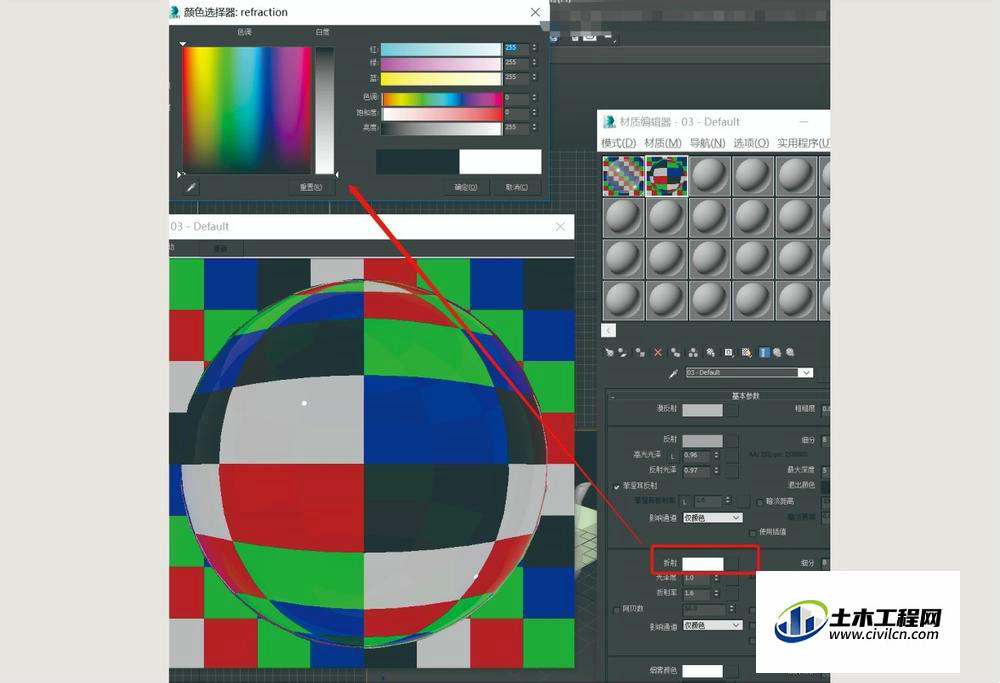
Task: Click the Go to Parent icon
Action: point(777,352)
